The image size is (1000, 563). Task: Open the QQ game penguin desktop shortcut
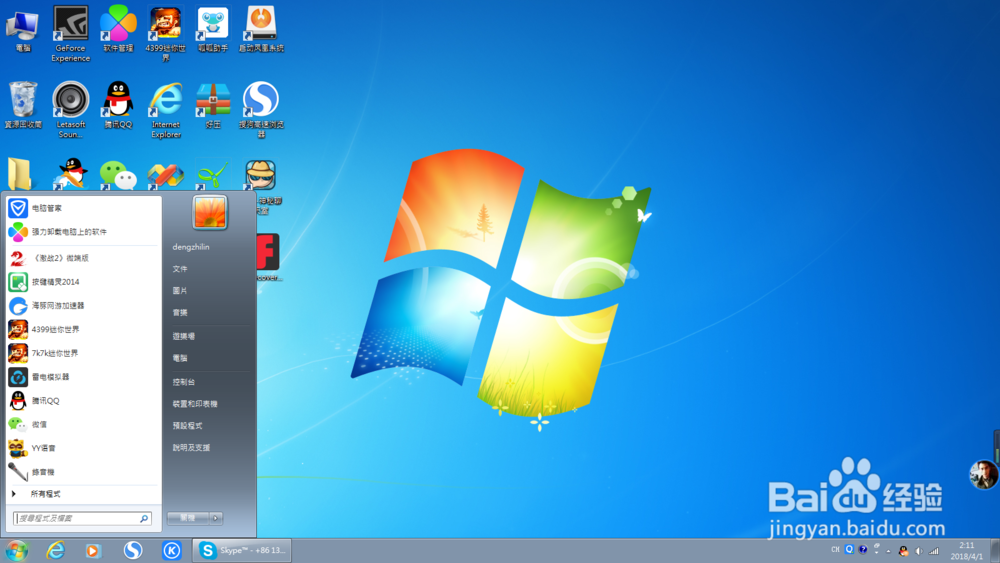[x=70, y=174]
